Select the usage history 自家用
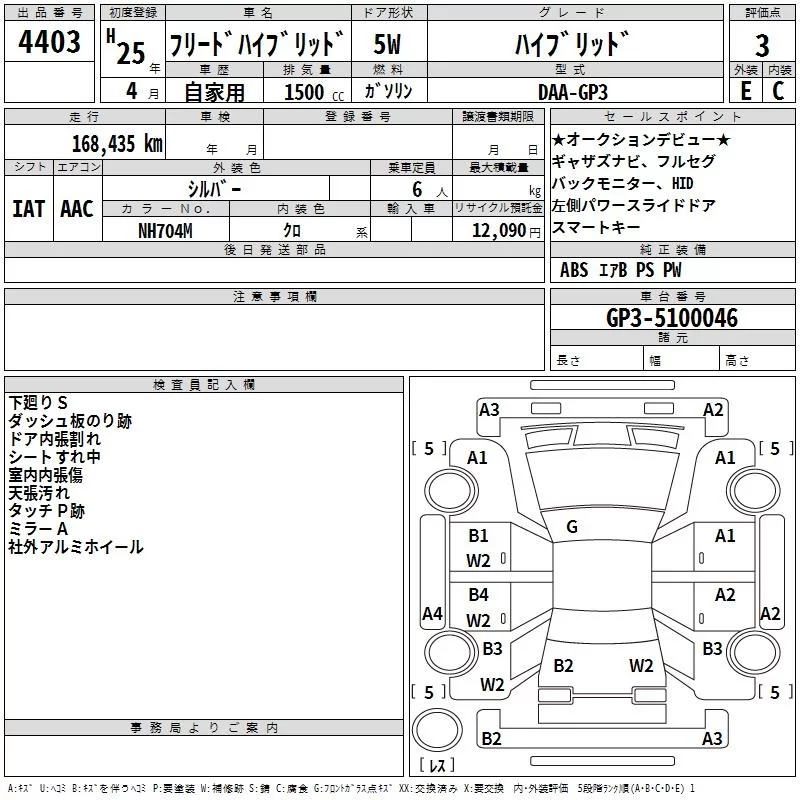Screen dimensions: 800x800 (x=214, y=92)
